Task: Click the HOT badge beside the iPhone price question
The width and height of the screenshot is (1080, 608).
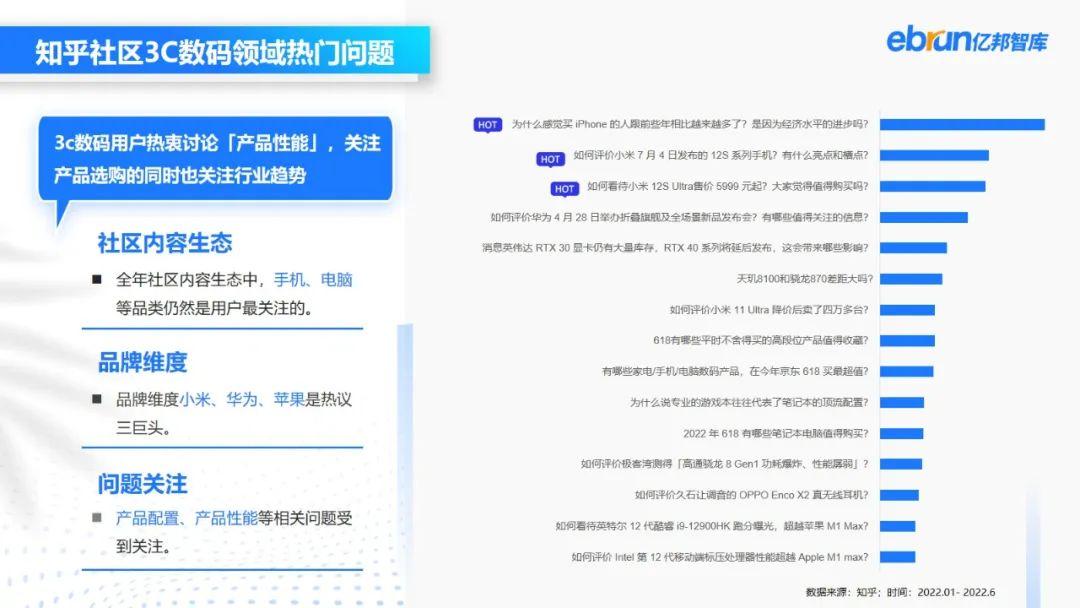Action: pyautogui.click(x=487, y=125)
